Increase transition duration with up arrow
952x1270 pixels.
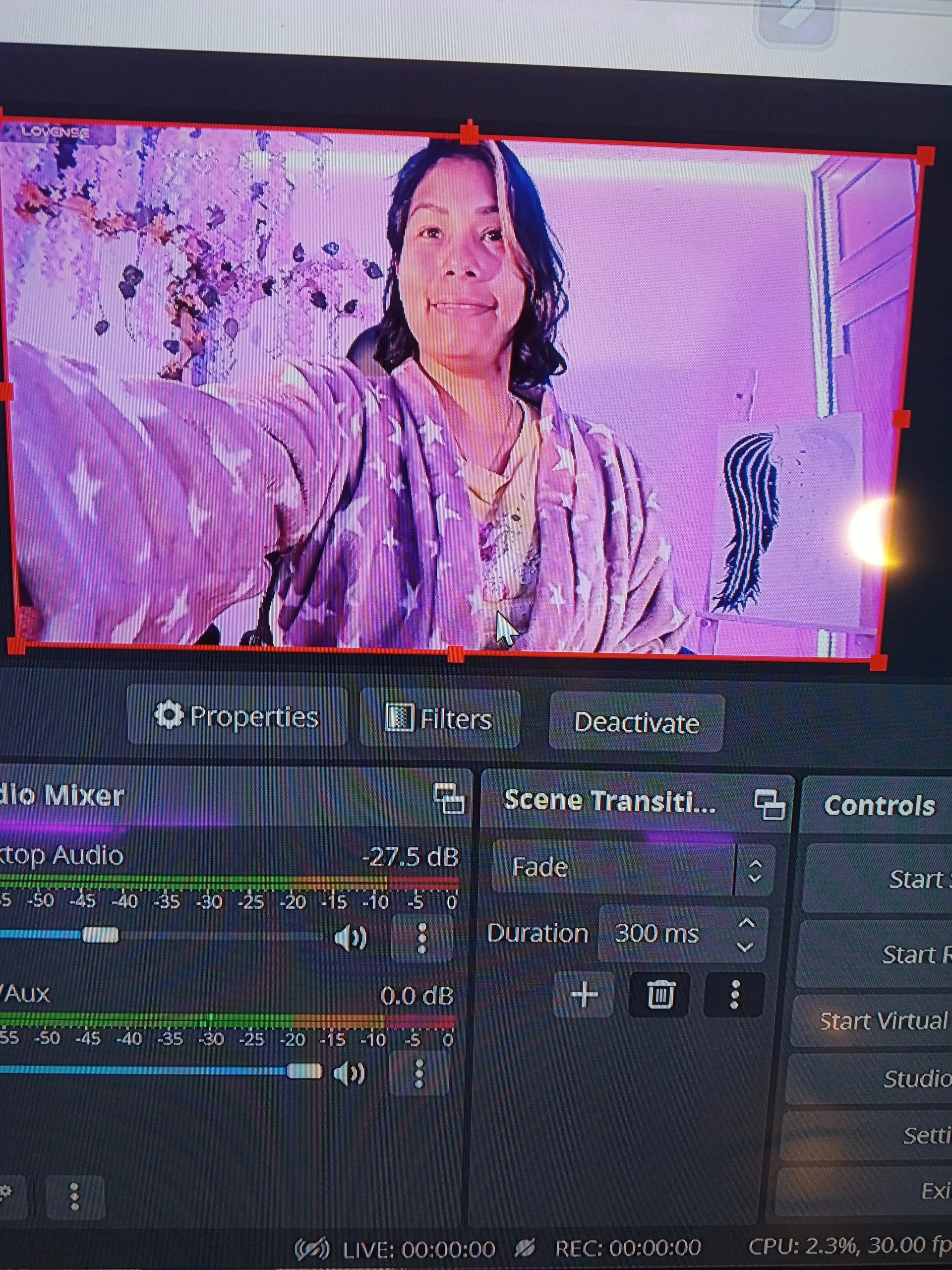click(x=746, y=923)
